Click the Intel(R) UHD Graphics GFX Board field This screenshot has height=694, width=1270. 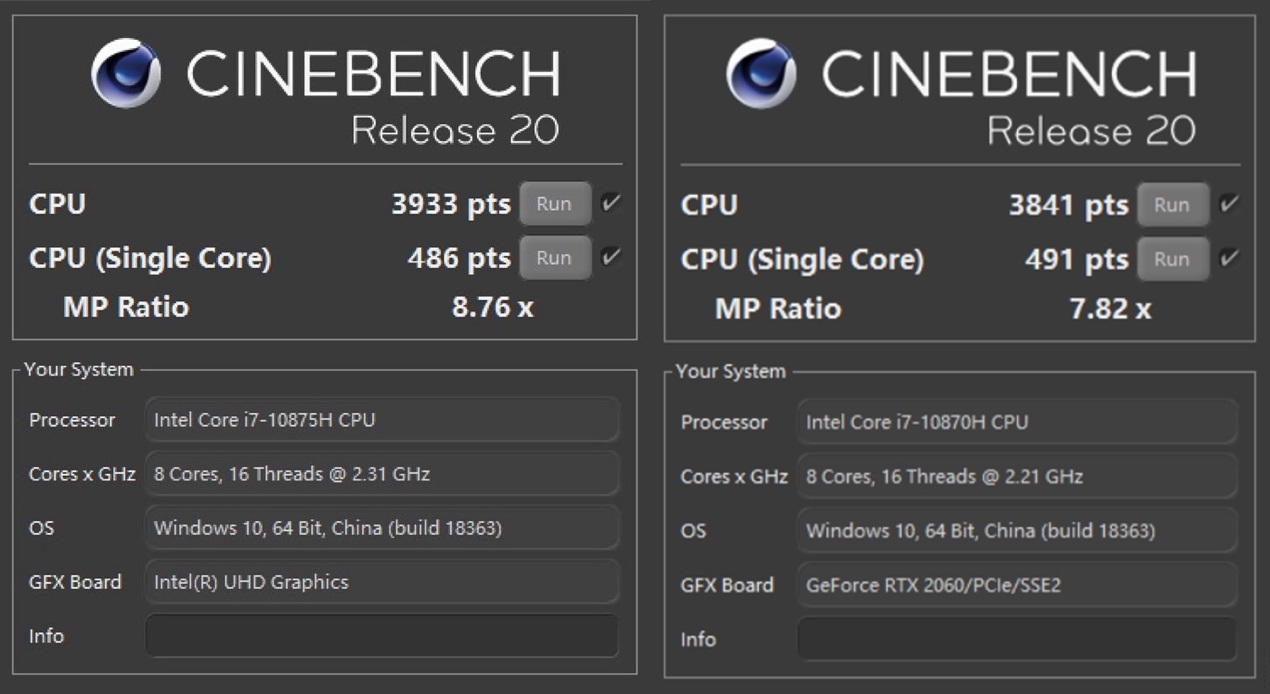click(x=382, y=582)
